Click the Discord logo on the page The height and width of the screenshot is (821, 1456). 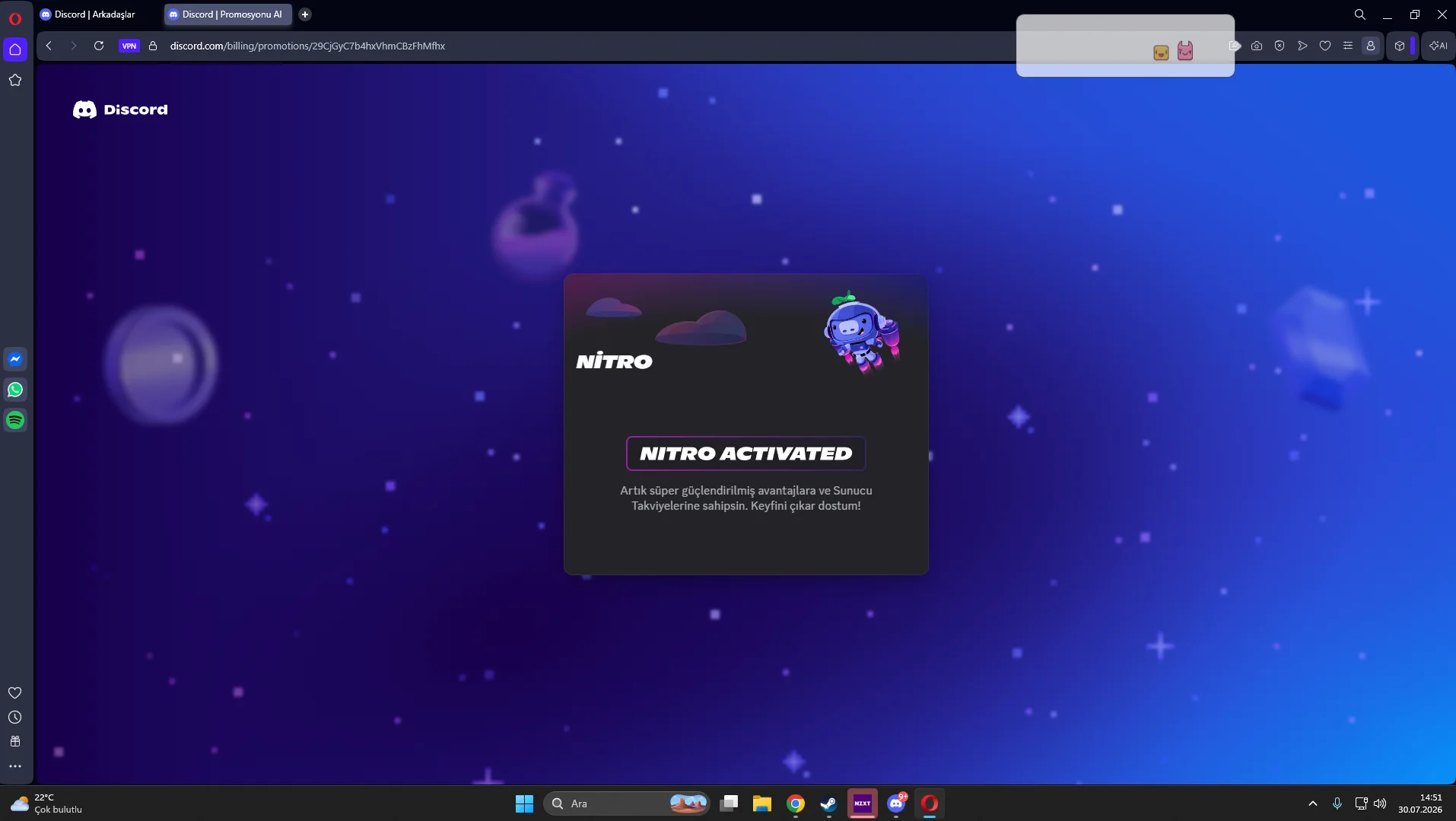120,110
